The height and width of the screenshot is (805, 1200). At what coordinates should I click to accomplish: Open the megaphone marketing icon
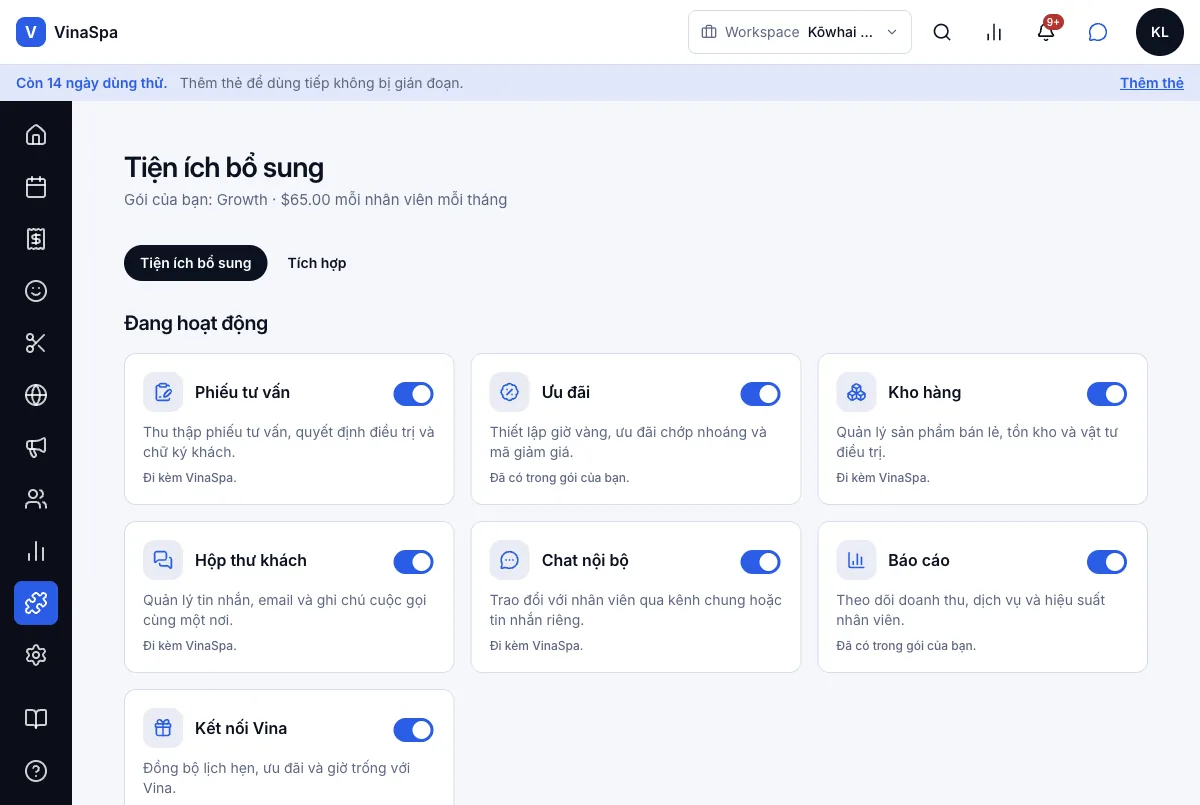[x=36, y=447]
